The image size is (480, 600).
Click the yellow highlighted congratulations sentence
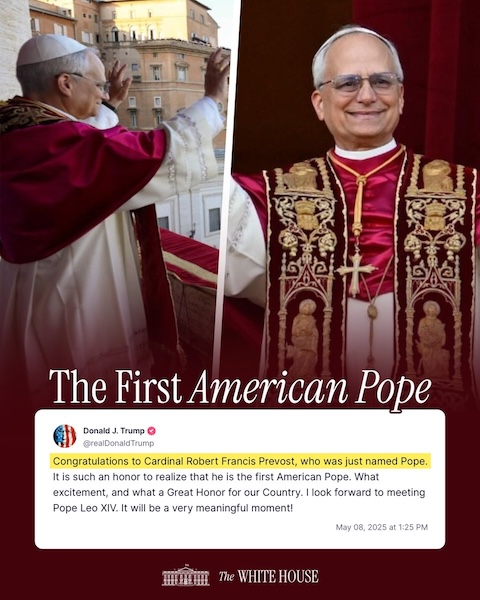tap(240, 461)
